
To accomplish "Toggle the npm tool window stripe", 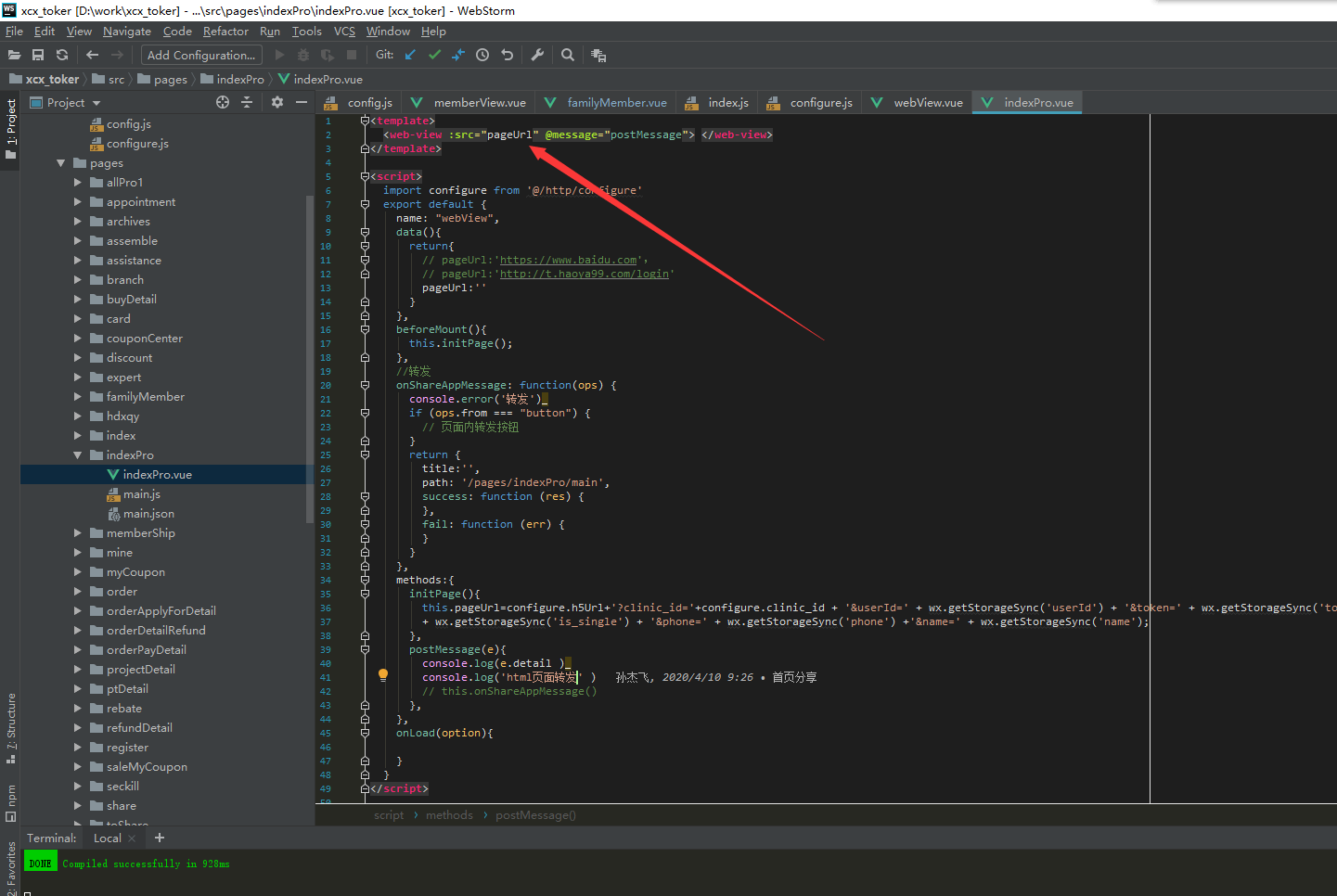I will [11, 803].
